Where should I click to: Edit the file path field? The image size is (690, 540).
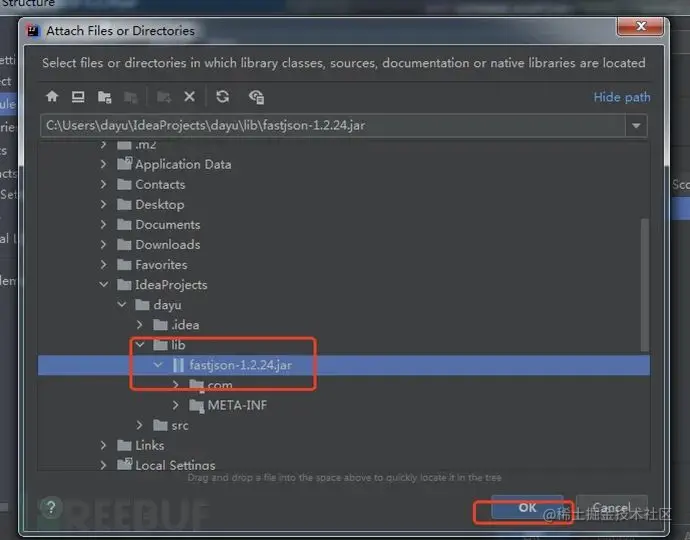click(x=333, y=125)
